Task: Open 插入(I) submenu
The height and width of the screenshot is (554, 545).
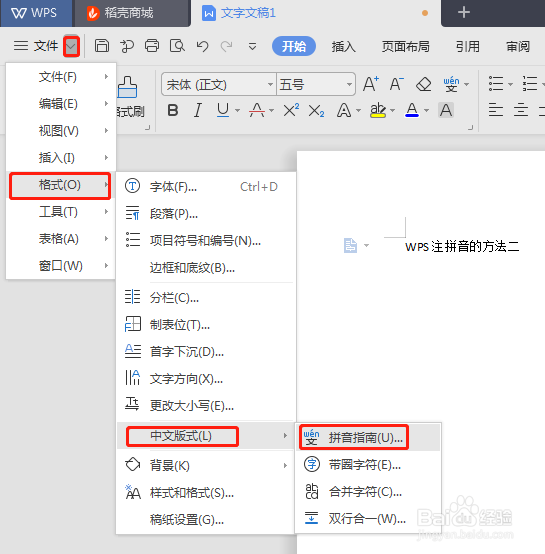Action: point(61,158)
